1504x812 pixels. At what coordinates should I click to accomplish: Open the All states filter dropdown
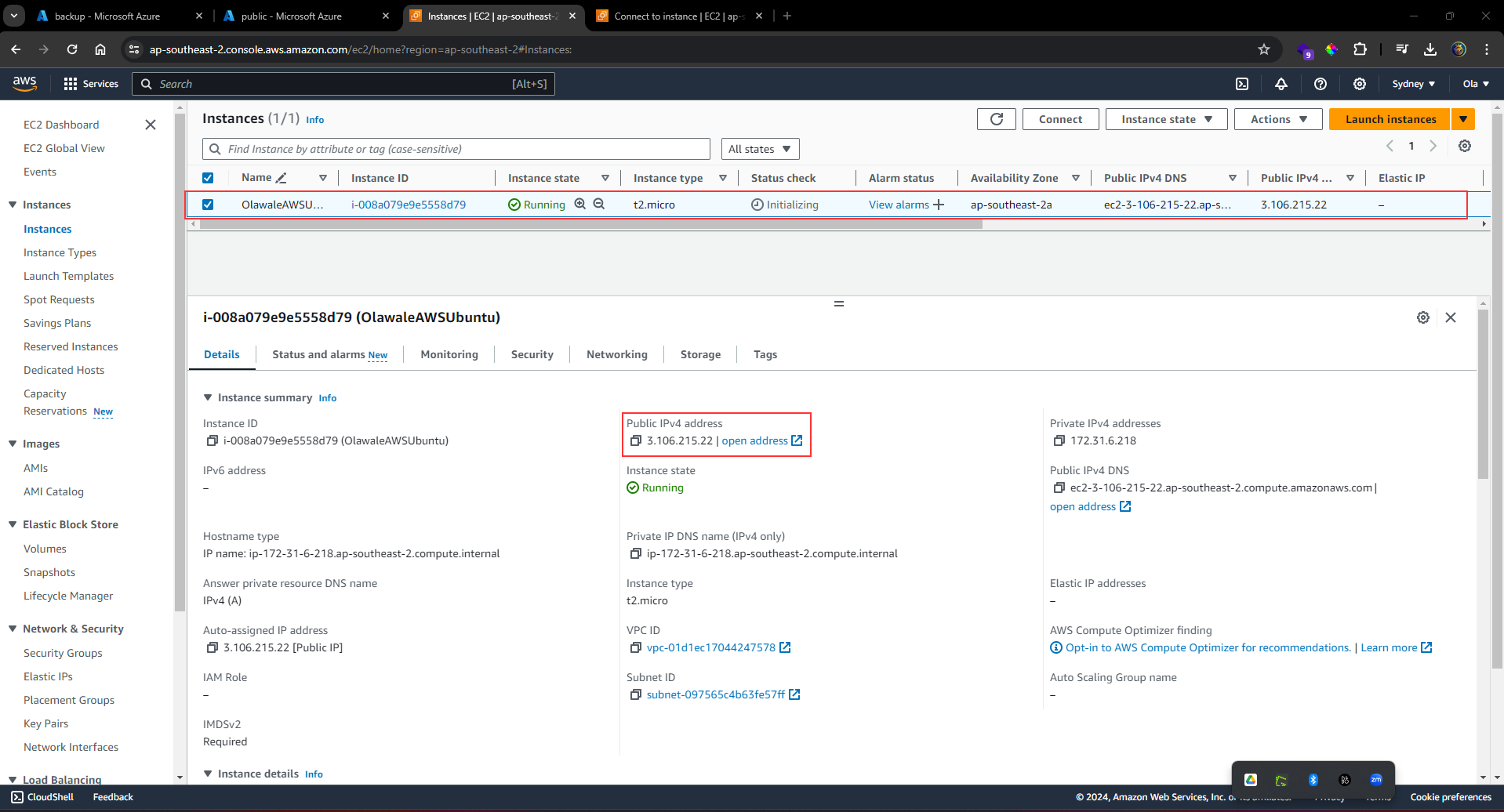pyautogui.click(x=760, y=149)
